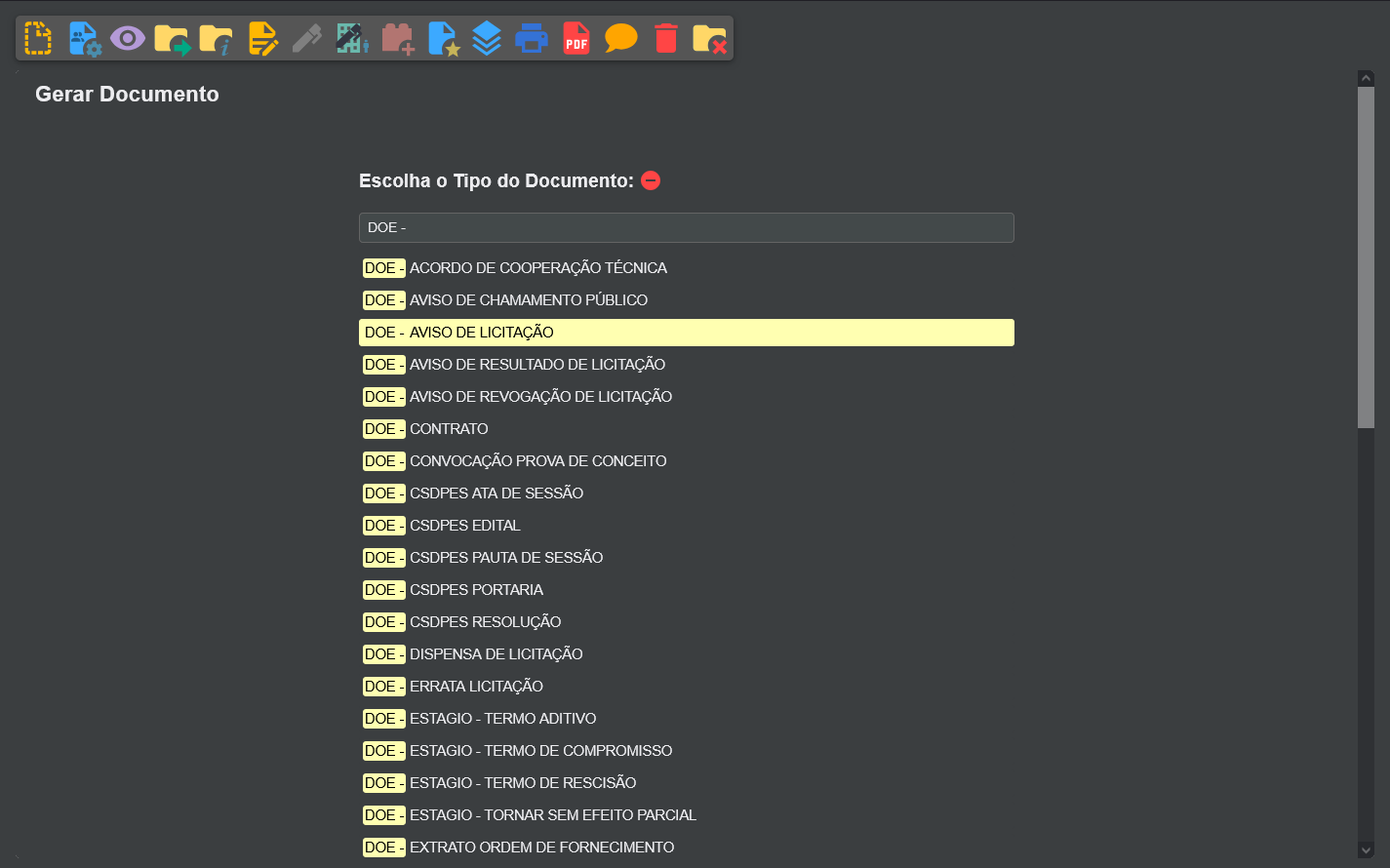Open the orange comment bubble icon
This screenshot has width=1390, height=868.
[621, 38]
